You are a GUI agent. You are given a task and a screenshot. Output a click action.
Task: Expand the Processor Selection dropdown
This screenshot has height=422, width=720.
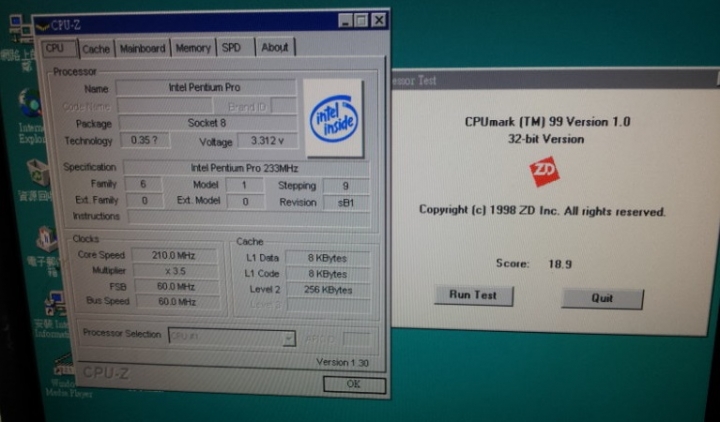(x=288, y=338)
